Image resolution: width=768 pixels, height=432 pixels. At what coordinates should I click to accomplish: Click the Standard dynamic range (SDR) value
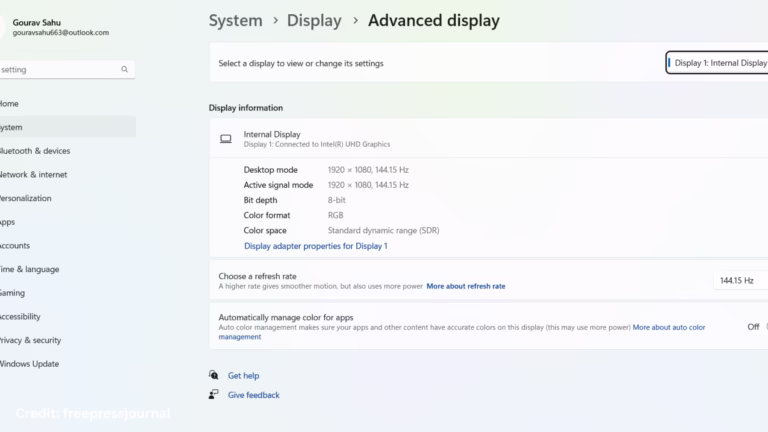[384, 230]
